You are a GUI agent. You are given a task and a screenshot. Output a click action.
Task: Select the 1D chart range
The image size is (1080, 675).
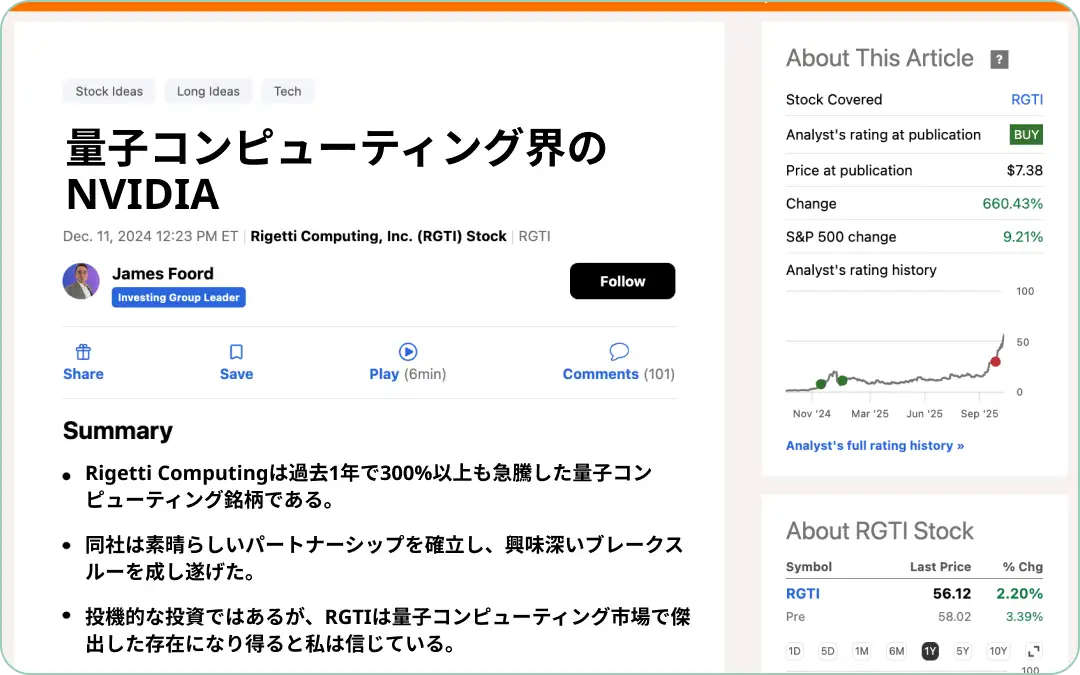(794, 651)
